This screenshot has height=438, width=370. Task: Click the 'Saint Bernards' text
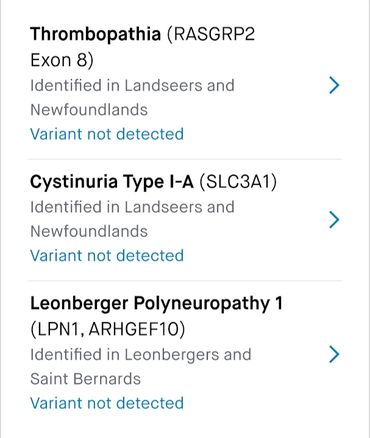(86, 379)
